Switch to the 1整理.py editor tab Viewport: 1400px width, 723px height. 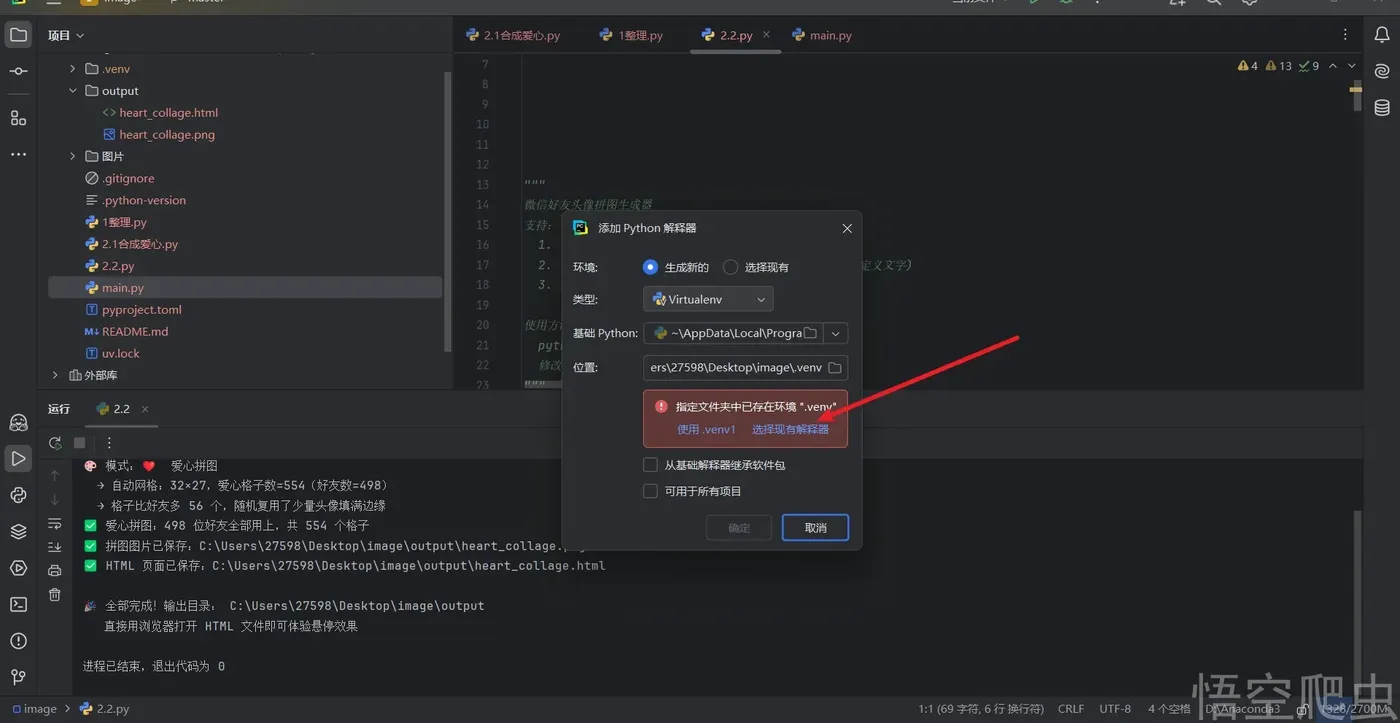(631, 35)
